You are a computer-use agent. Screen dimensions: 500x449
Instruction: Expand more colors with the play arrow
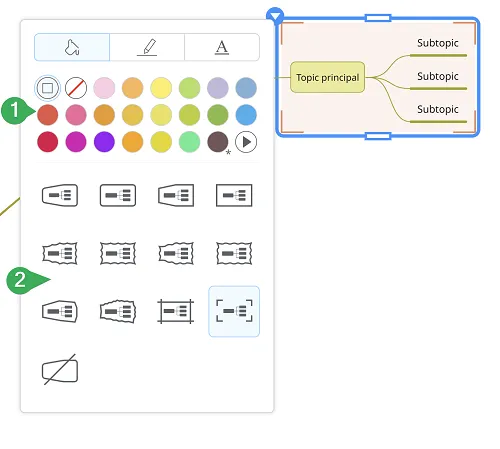pyautogui.click(x=246, y=142)
